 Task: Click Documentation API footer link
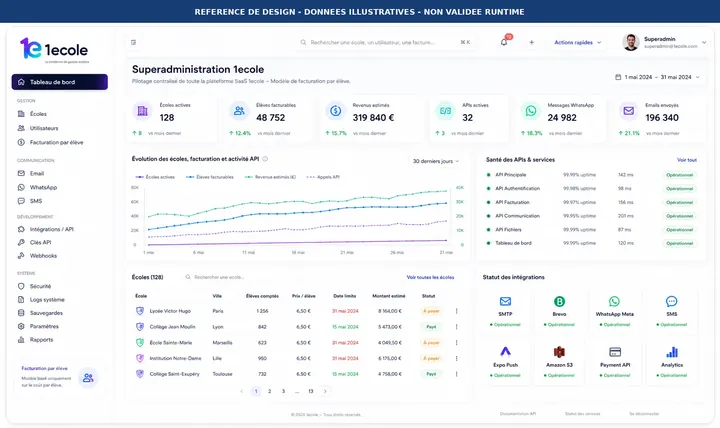518,414
